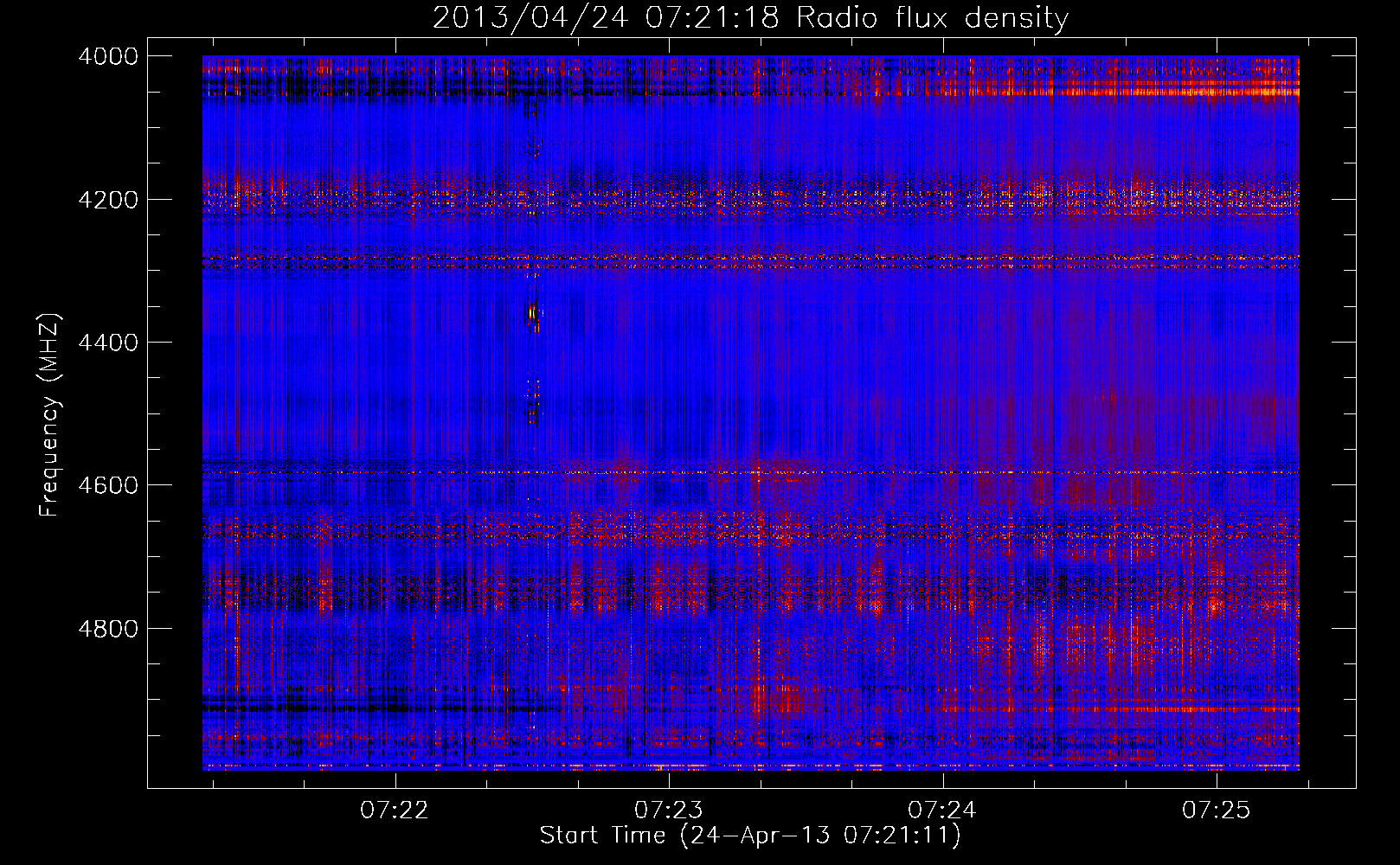
Task: Click the 07:22 time tick label
Action: click(395, 810)
